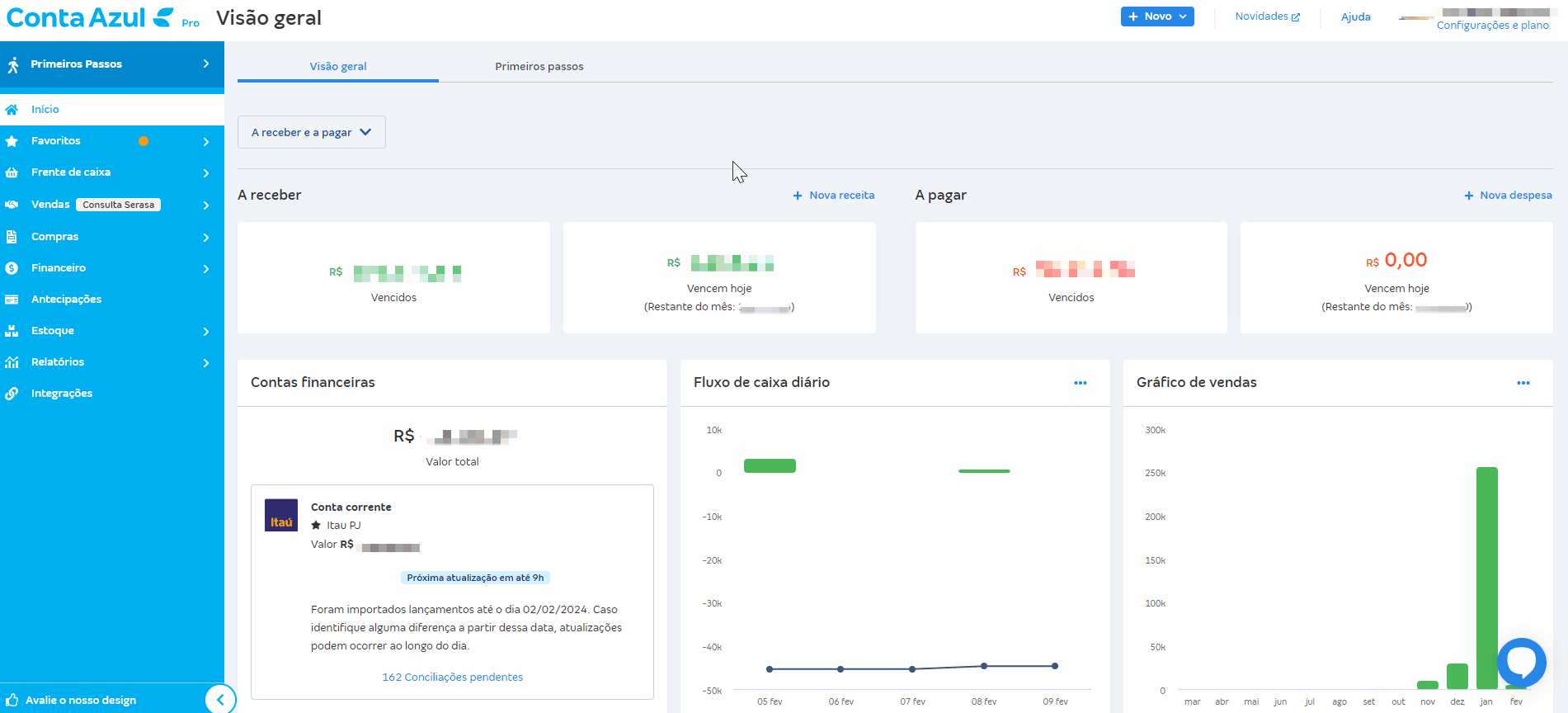Switch to the Primeiros passos tab
1568x713 pixels.
(539, 66)
